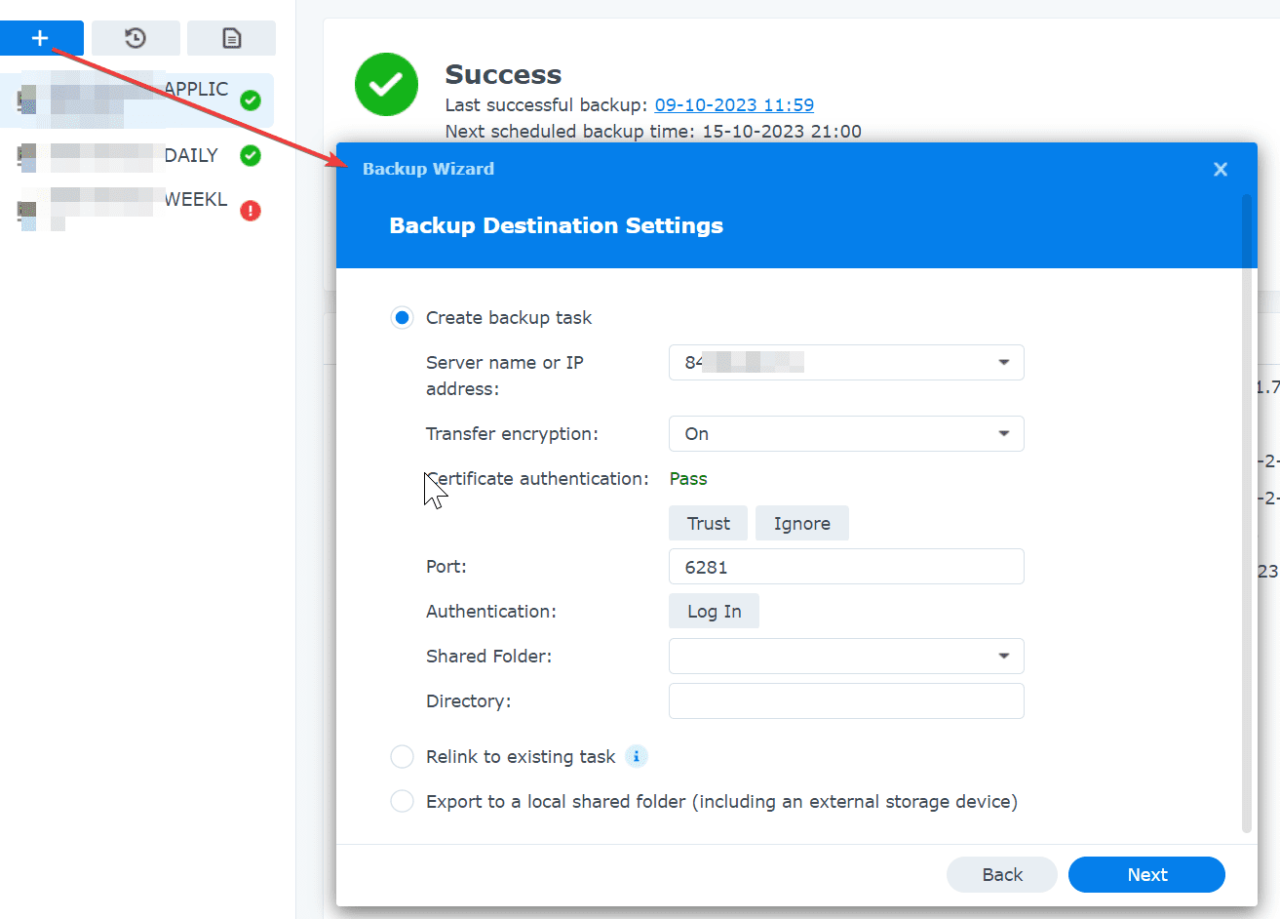Open the backup log document icon

[231, 38]
